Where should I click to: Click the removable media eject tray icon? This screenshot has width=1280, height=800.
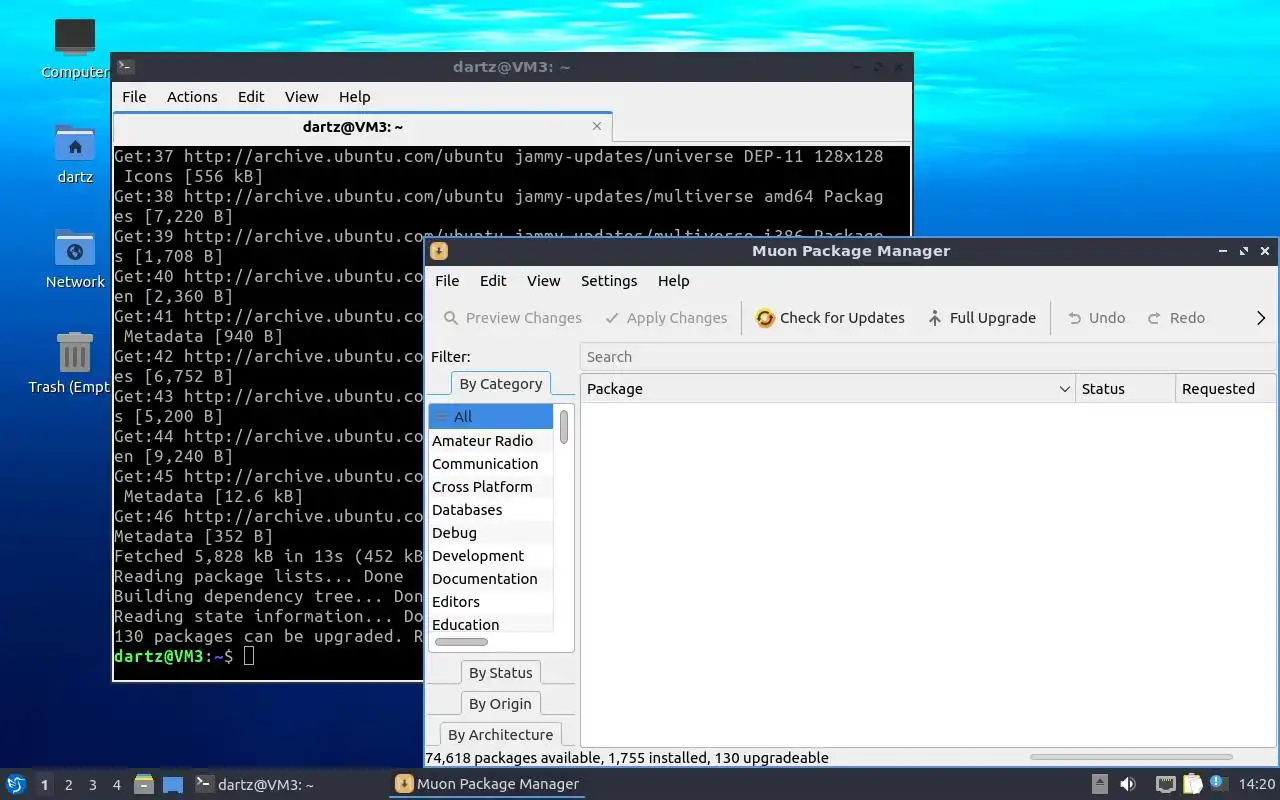pyautogui.click(x=1099, y=784)
